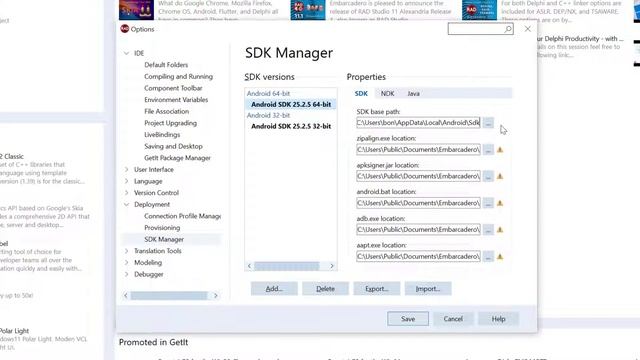Click the options tree horizontal scrollbar thumb
Screen dimensions: 640x360
point(169,296)
